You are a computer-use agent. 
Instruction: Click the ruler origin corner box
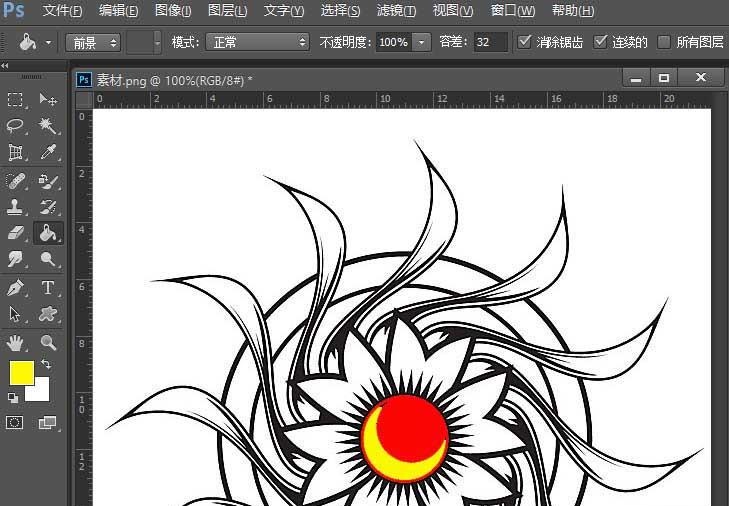[84, 100]
